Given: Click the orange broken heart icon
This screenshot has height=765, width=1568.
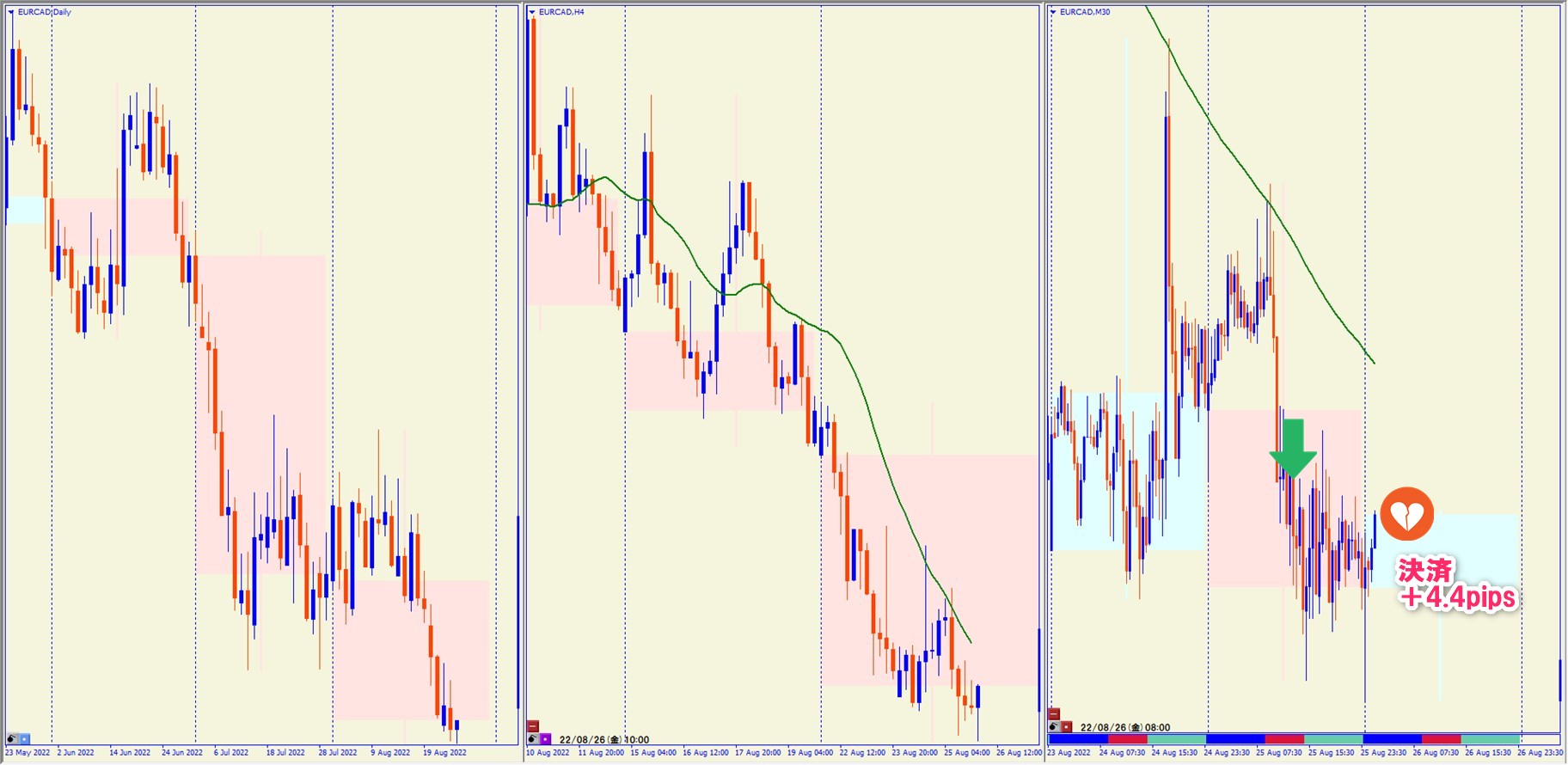Looking at the screenshot, I should (1406, 514).
